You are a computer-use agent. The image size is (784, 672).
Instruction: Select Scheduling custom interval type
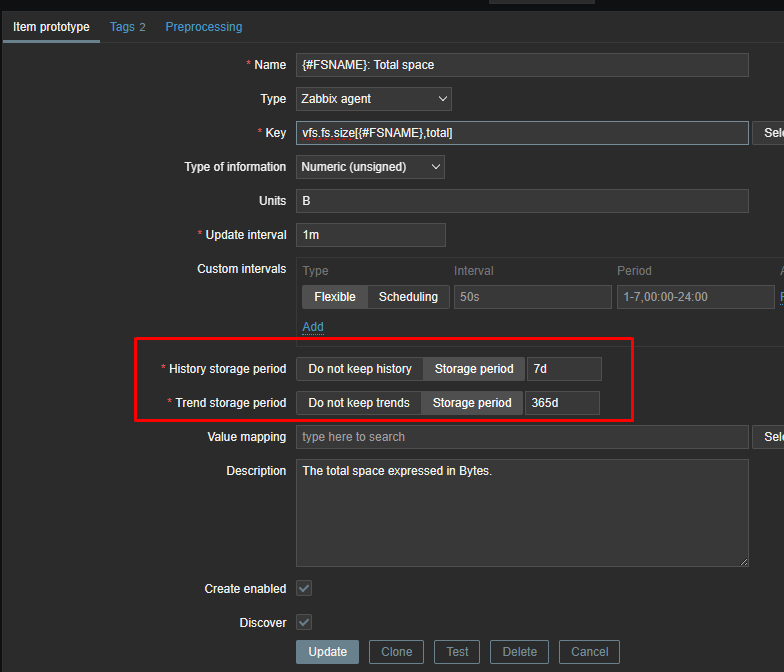408,297
